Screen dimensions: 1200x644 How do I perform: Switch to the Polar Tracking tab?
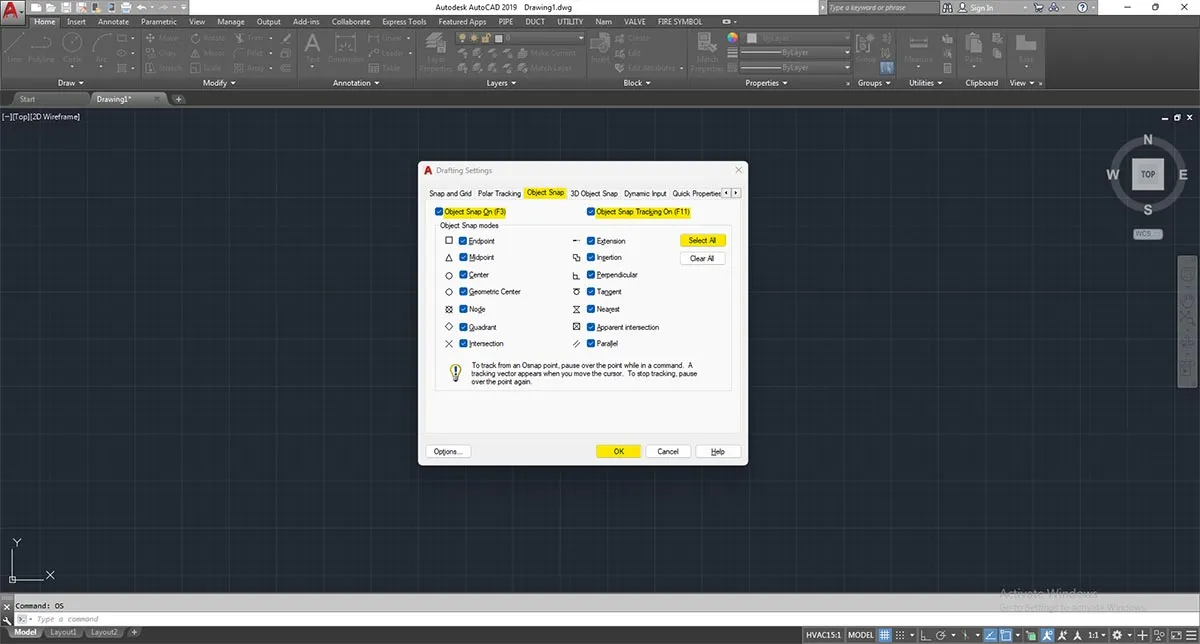[499, 193]
